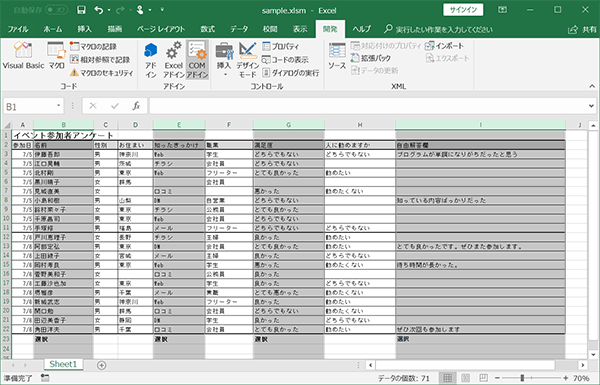600x385 pixels.
Task: Switch to the ホーム tab
Action: pos(53,29)
